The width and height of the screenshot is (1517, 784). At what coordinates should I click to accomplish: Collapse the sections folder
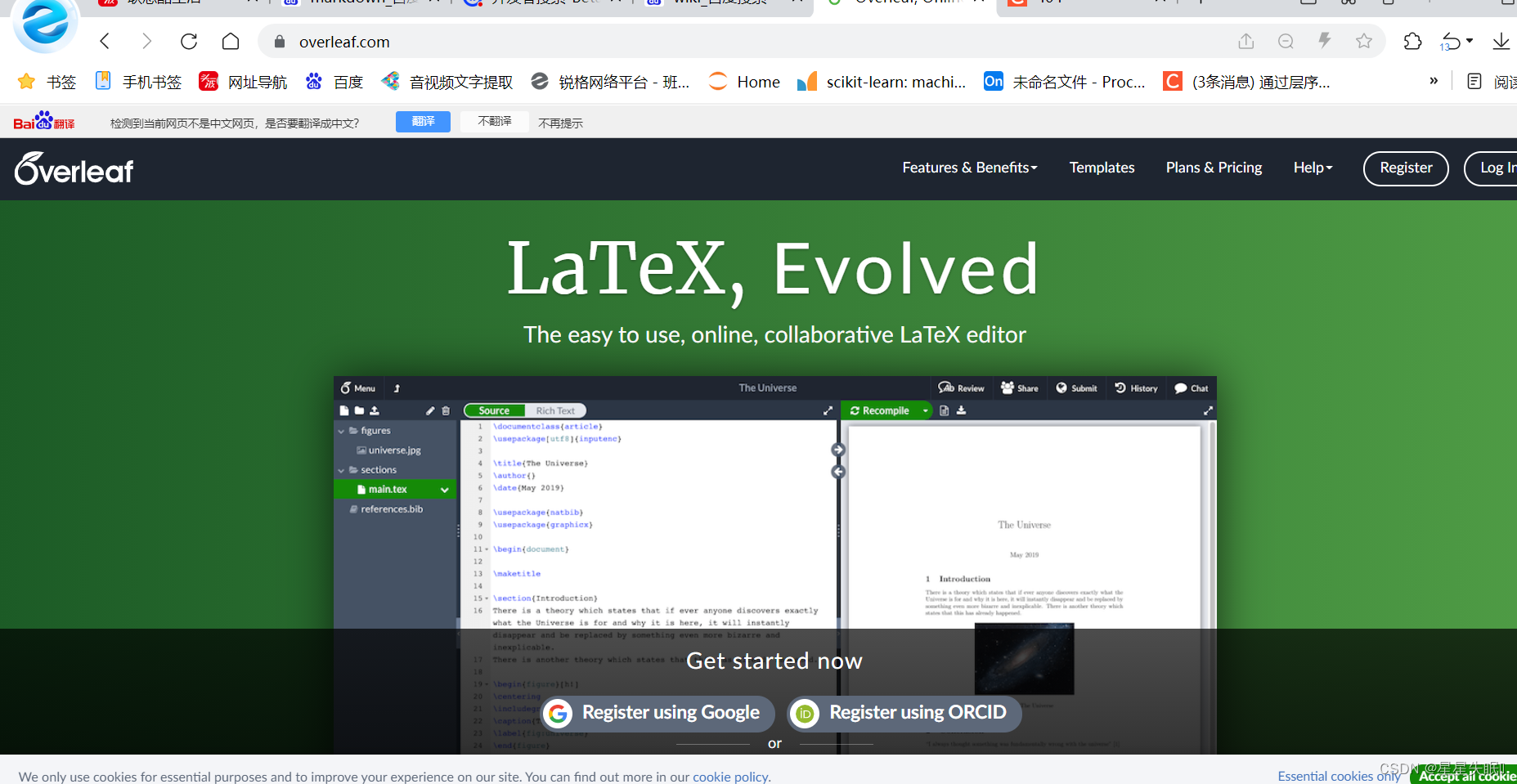coord(341,470)
